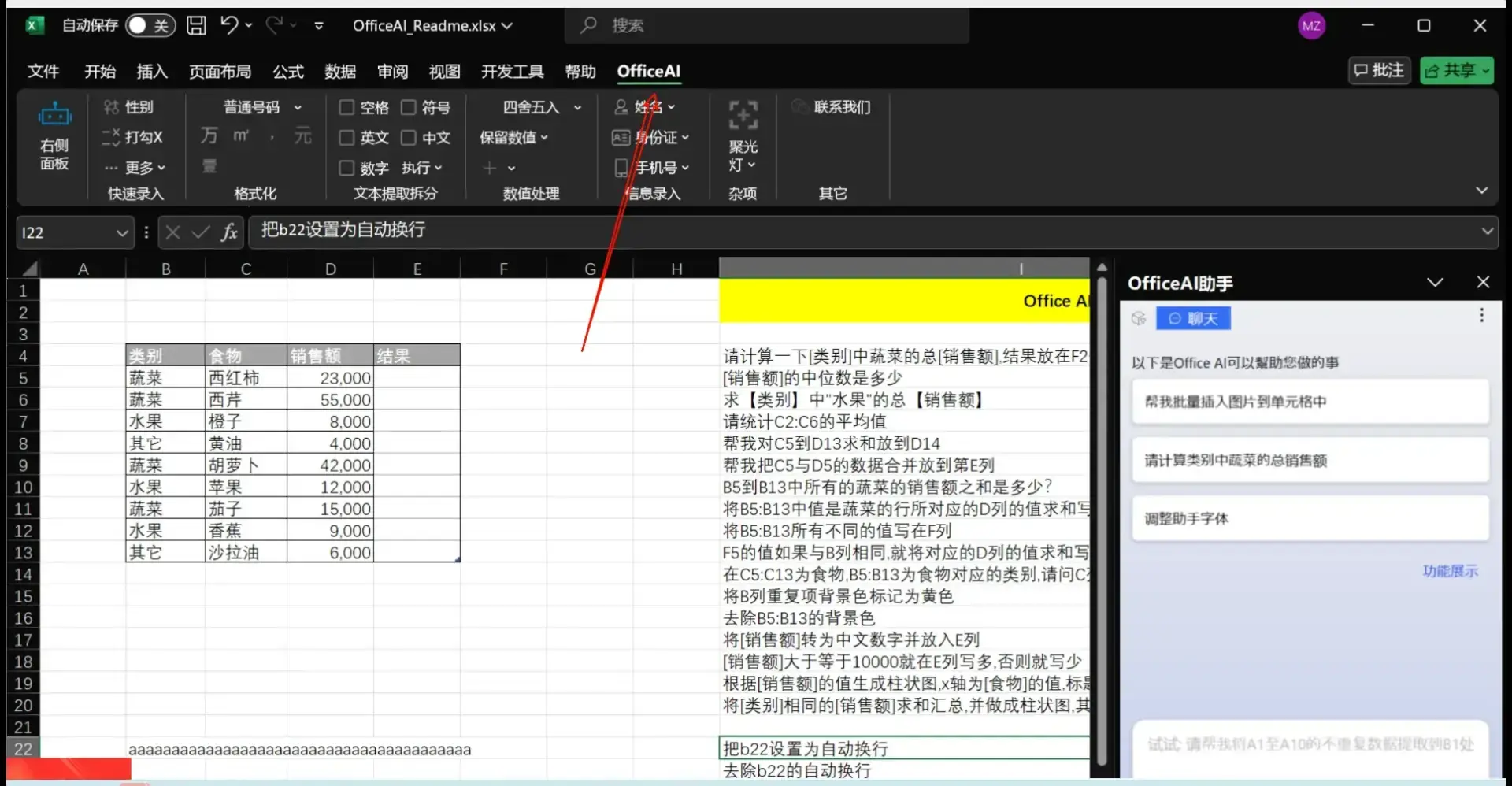Open the 普通号码 format dropdown
Image resolution: width=1512 pixels, height=786 pixels.
(x=297, y=106)
